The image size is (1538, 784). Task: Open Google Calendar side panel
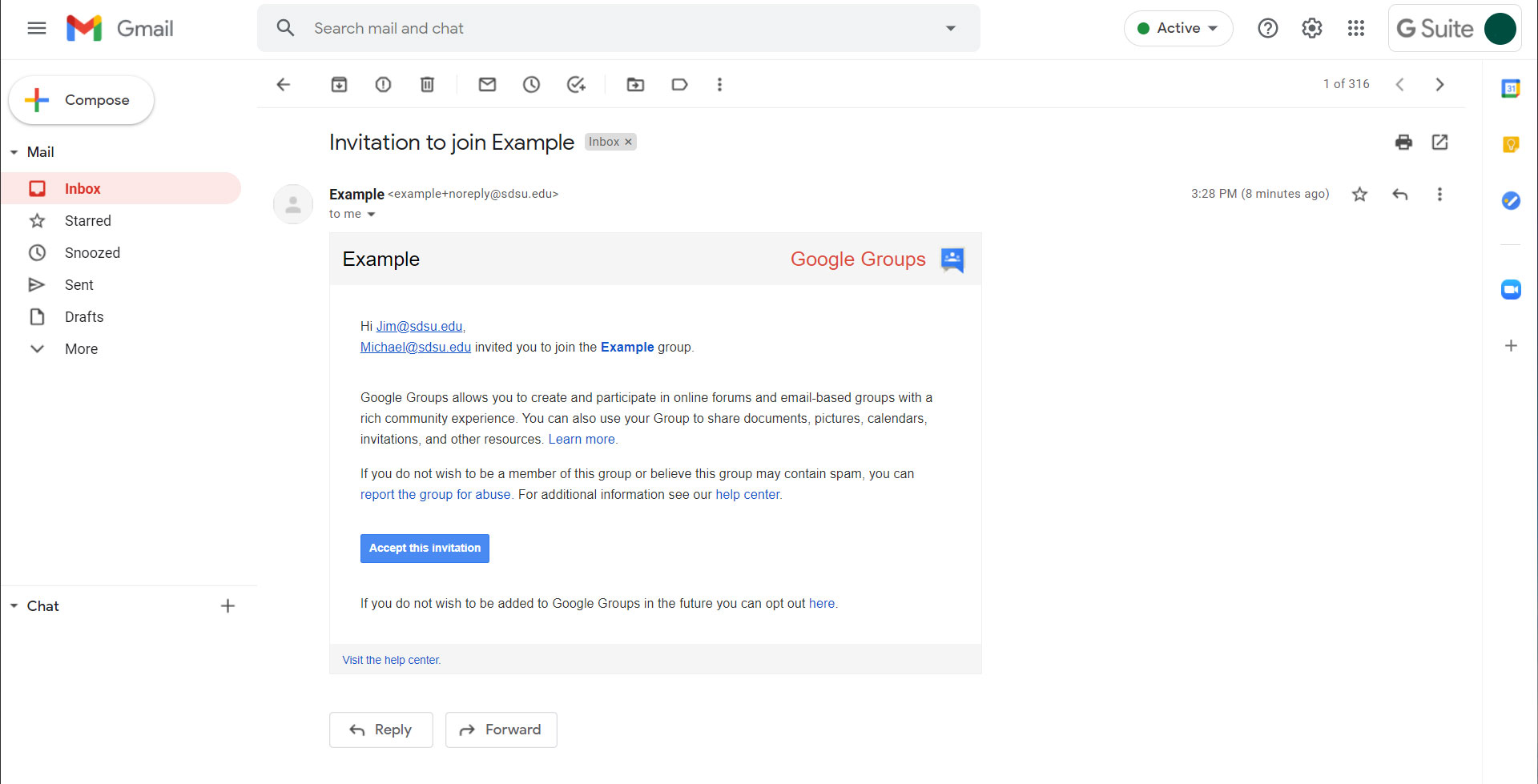pos(1511,88)
